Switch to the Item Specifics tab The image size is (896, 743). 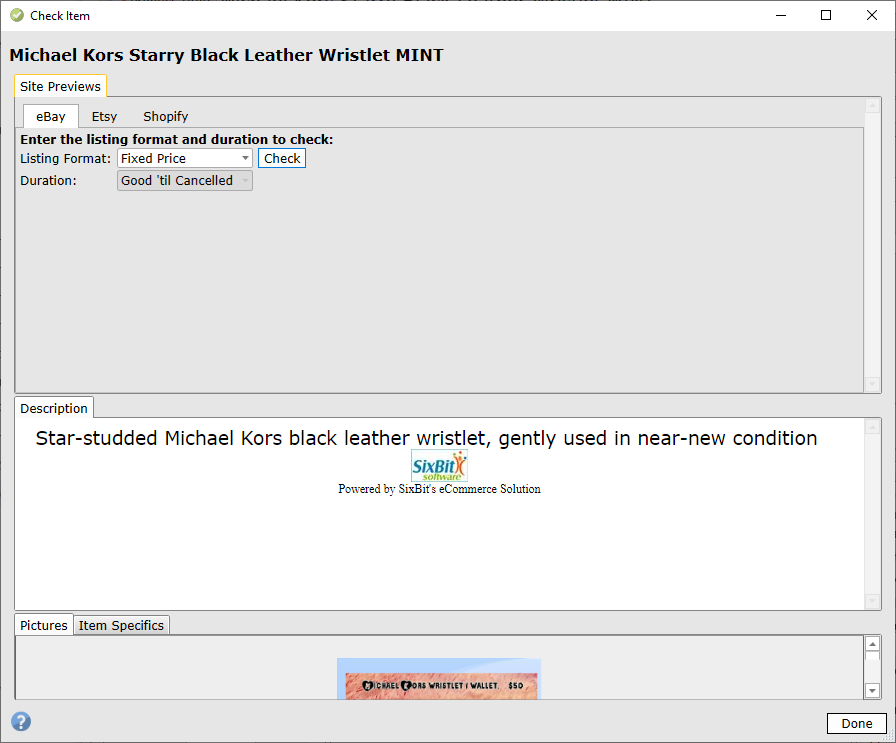point(121,625)
